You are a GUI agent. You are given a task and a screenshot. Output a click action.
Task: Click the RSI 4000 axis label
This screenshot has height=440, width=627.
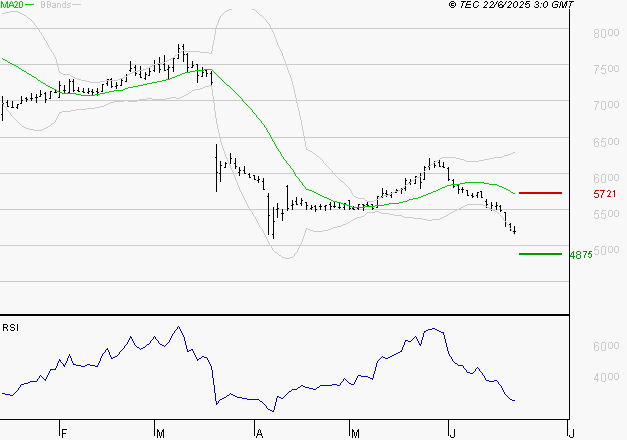[606, 377]
